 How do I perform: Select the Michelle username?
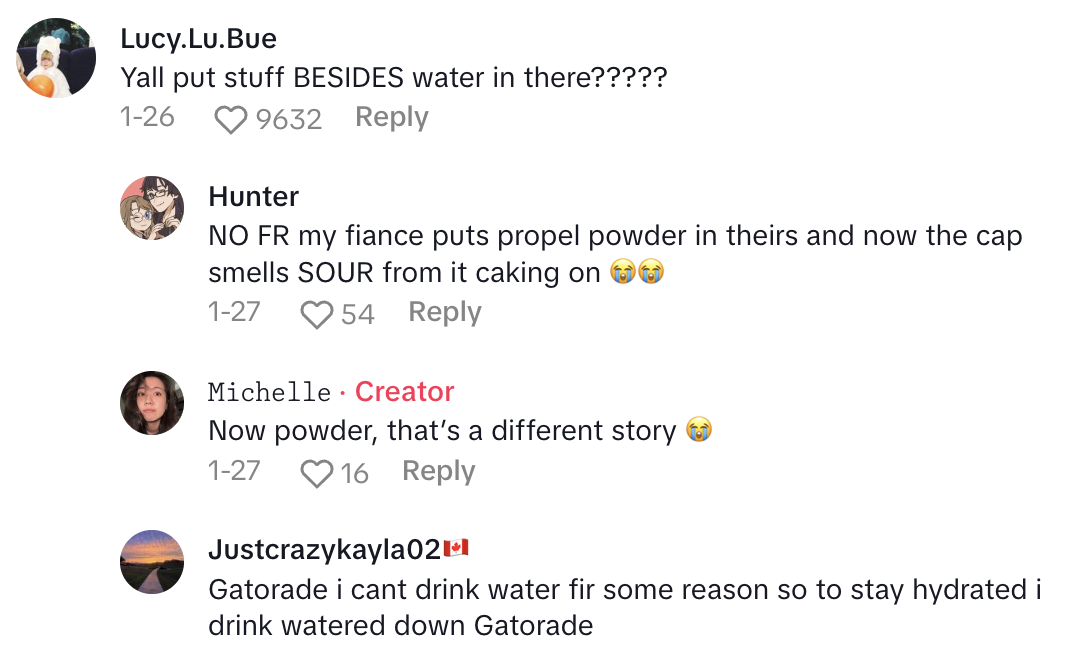pyautogui.click(x=269, y=392)
